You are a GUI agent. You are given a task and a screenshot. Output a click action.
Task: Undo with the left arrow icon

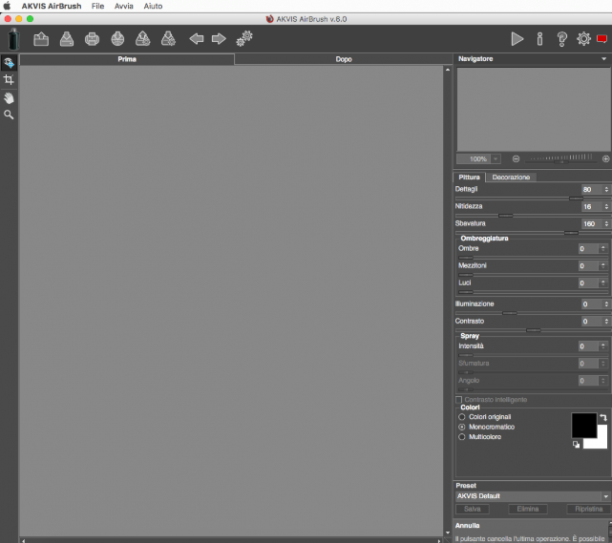click(x=196, y=39)
